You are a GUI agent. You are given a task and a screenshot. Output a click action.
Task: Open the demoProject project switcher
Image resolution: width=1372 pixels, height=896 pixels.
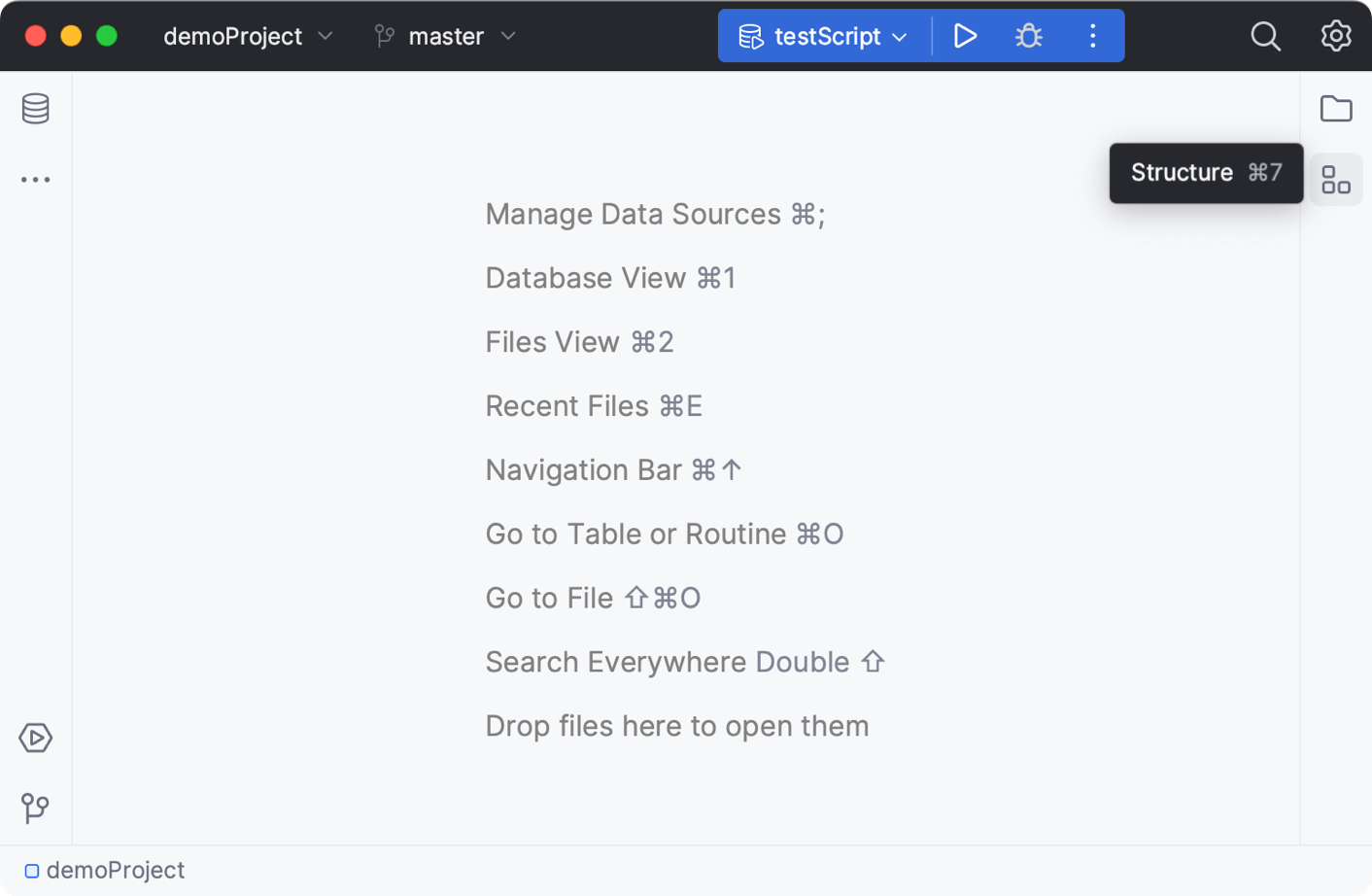248,36
